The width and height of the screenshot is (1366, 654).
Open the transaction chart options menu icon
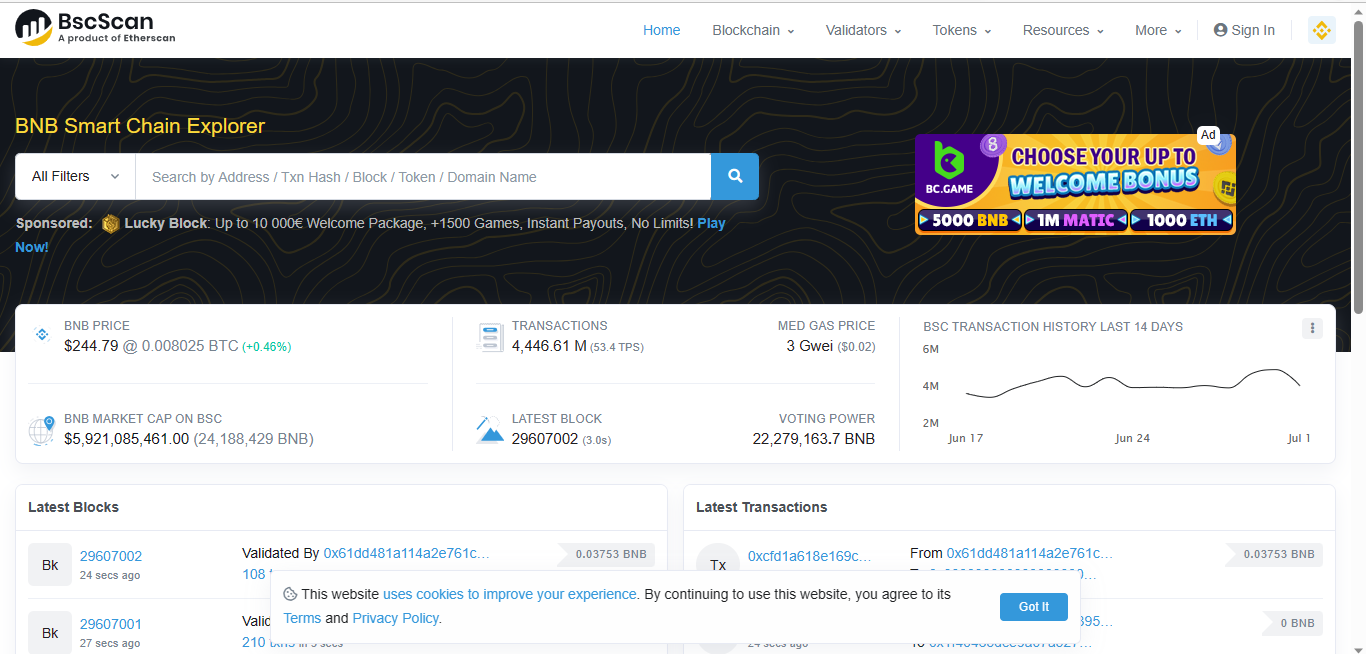(1312, 328)
